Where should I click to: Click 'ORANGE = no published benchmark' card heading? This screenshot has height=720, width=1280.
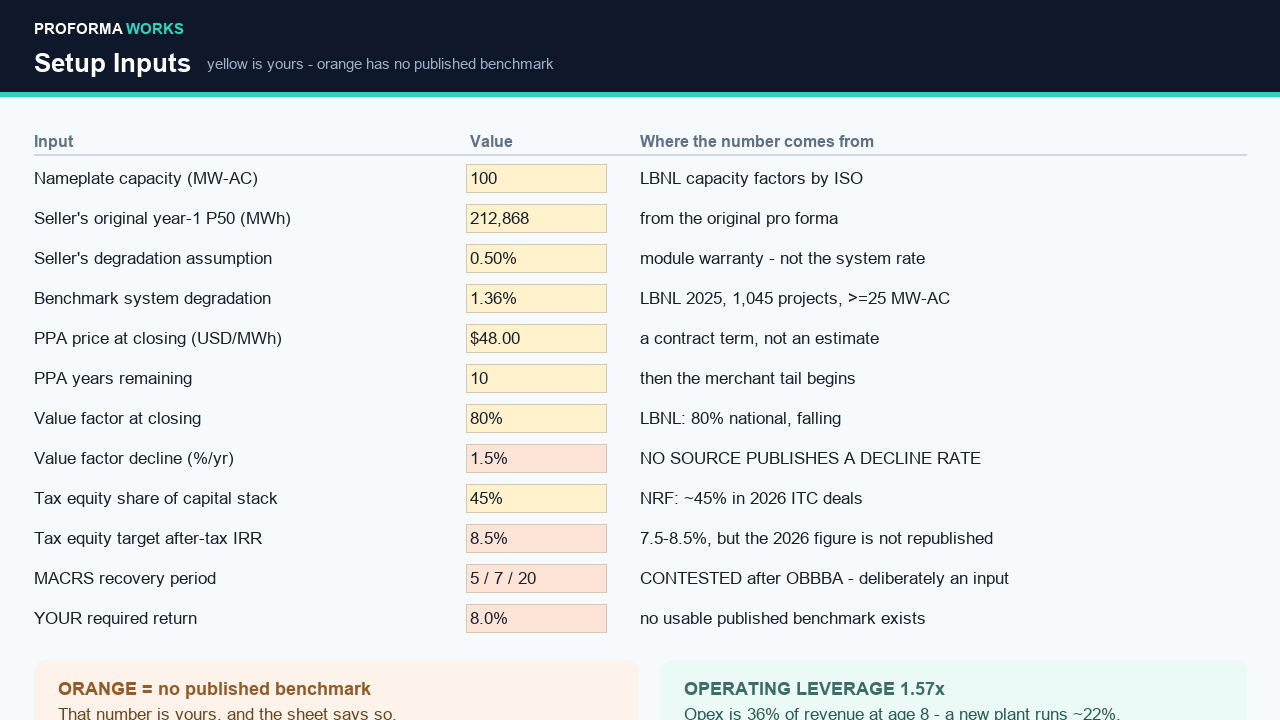click(x=214, y=689)
